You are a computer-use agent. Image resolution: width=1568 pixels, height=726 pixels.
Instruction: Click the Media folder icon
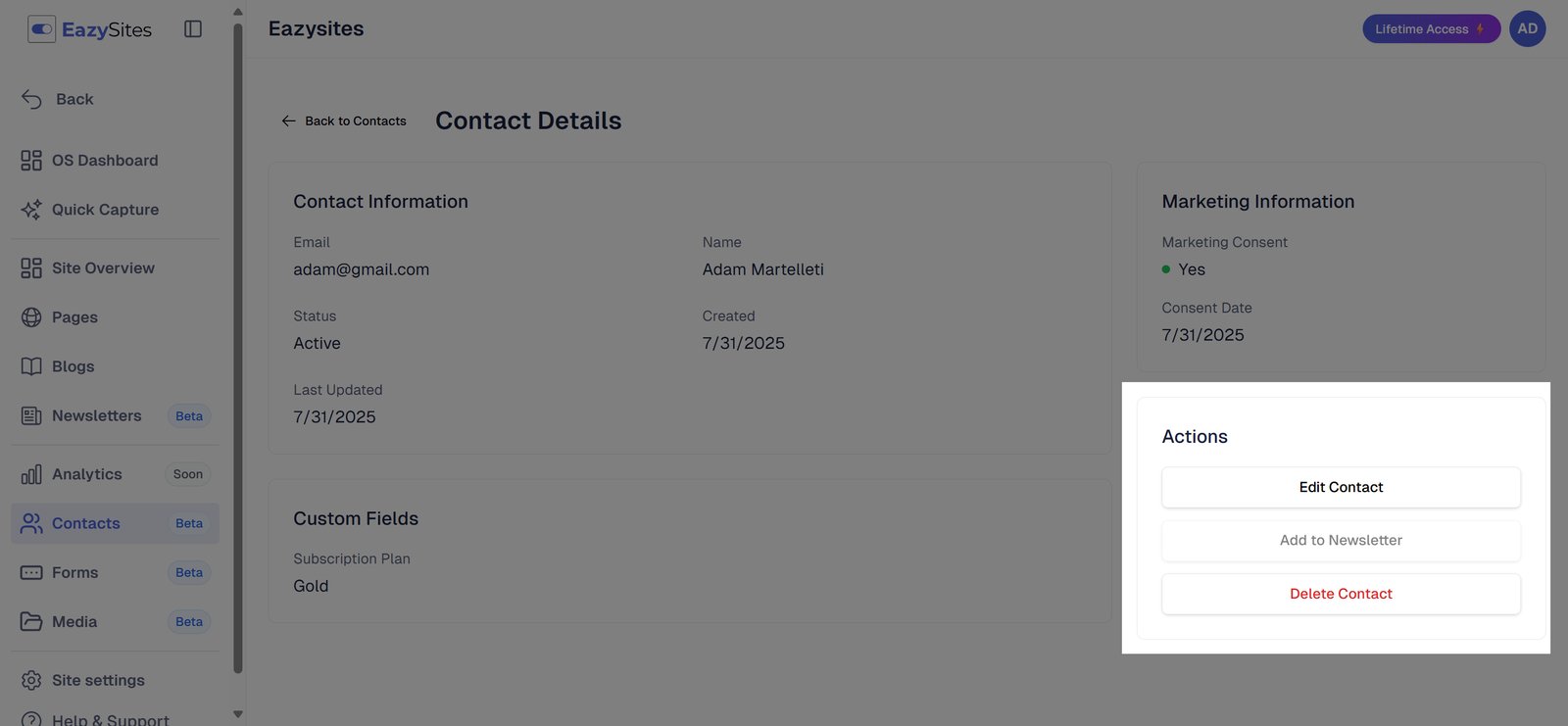coord(31,622)
